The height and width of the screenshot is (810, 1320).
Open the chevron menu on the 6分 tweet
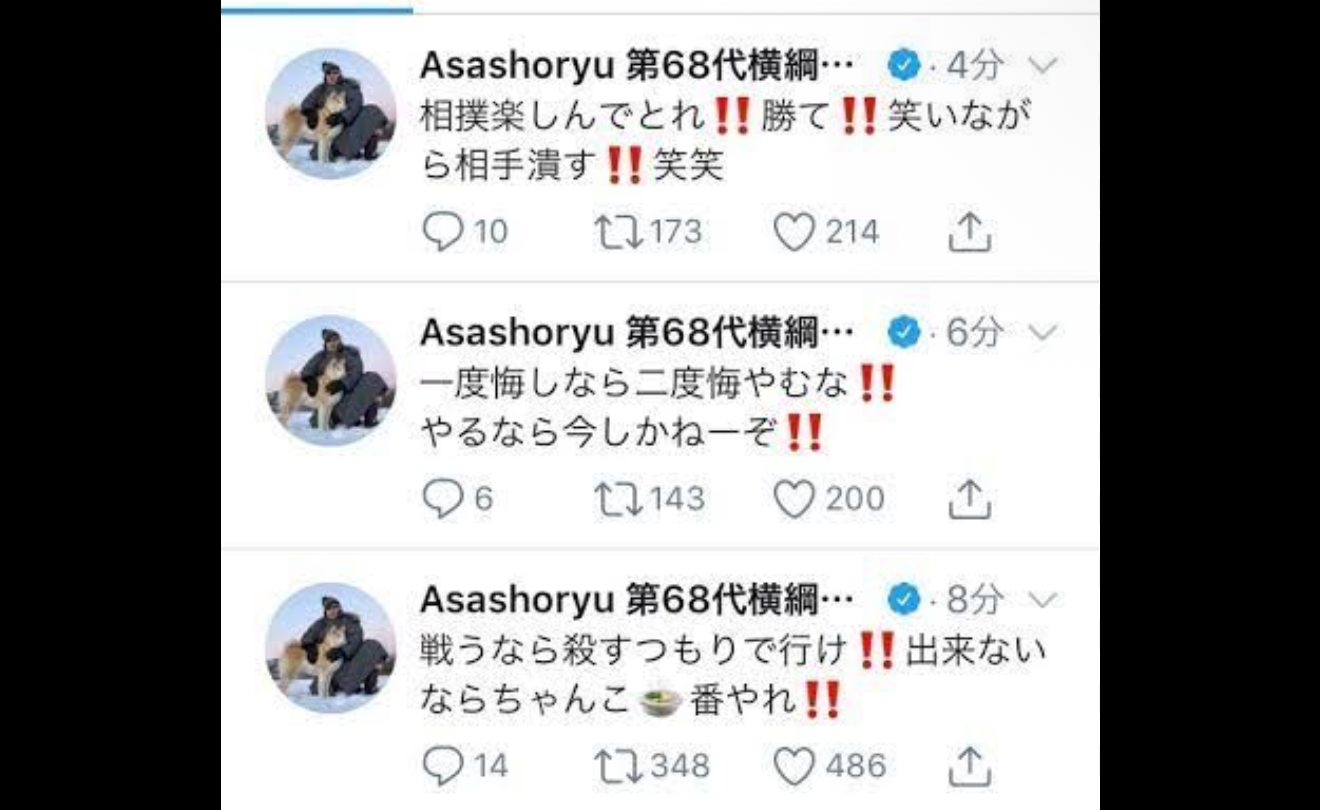[x=1042, y=333]
